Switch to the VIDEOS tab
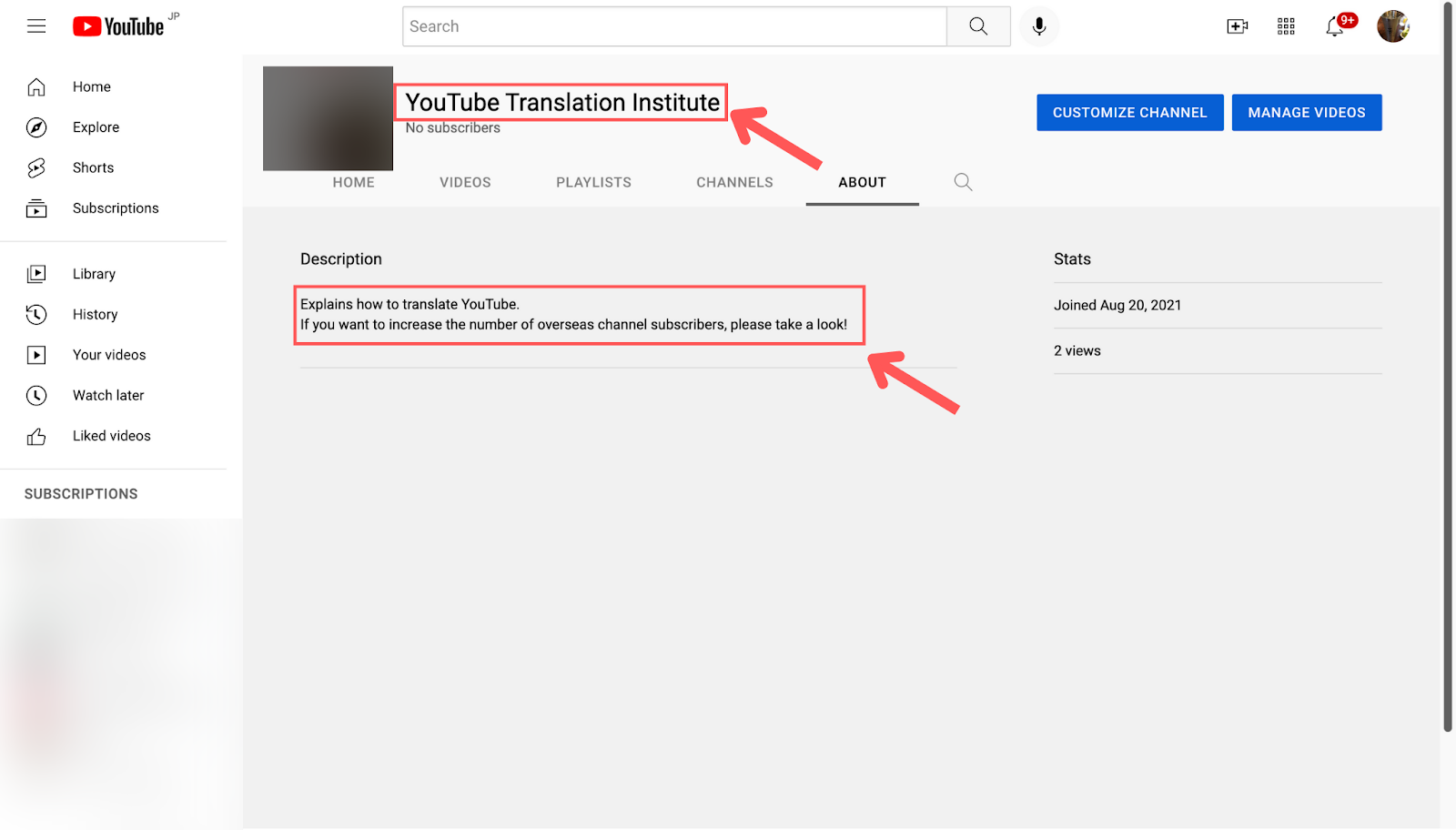1456x830 pixels. (x=465, y=182)
